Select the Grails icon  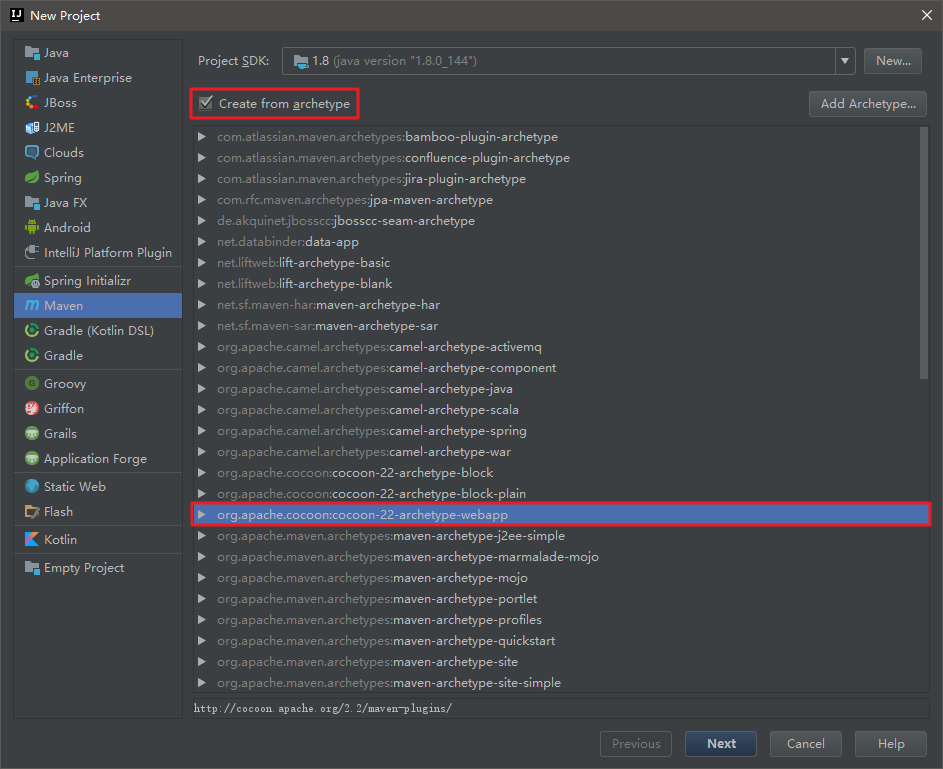pos(32,434)
